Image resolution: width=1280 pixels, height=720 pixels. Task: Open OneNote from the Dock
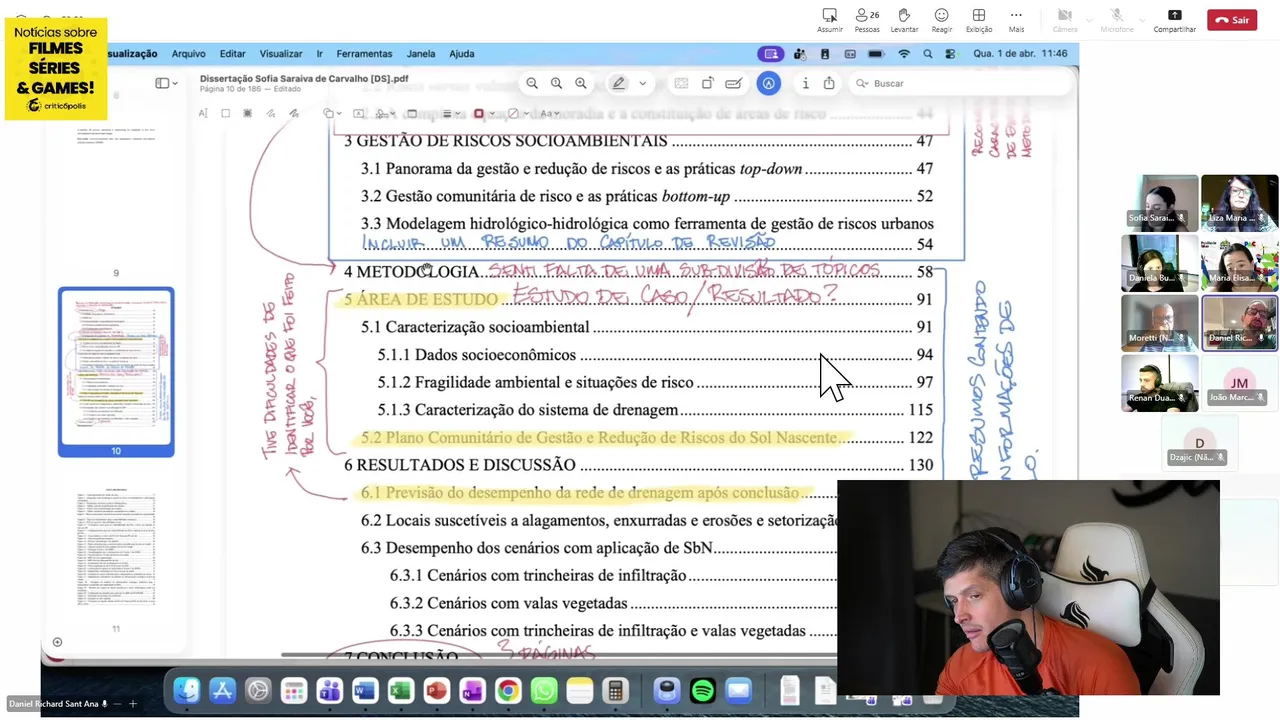point(472,690)
